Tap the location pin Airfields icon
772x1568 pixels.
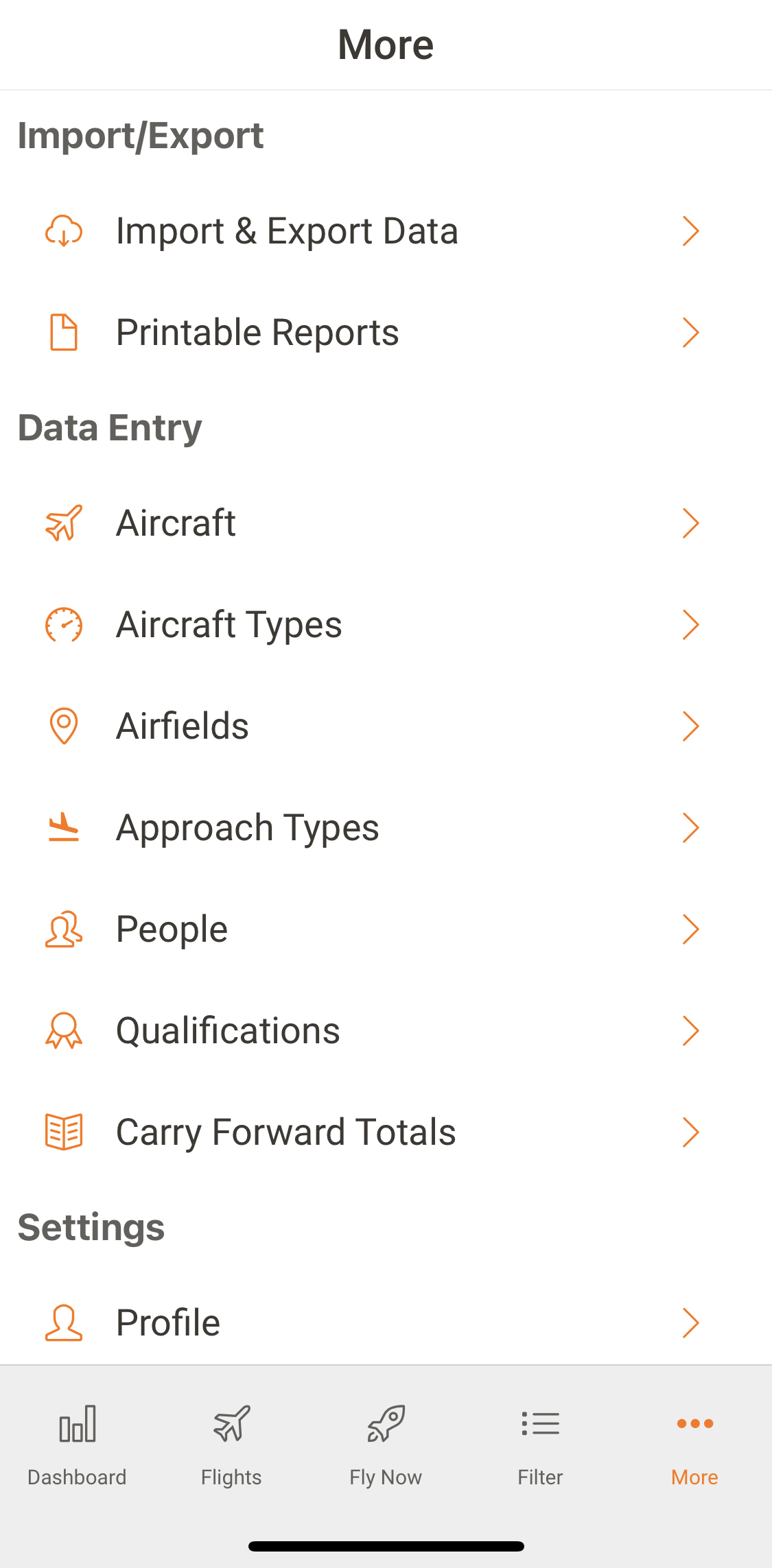[x=64, y=726]
